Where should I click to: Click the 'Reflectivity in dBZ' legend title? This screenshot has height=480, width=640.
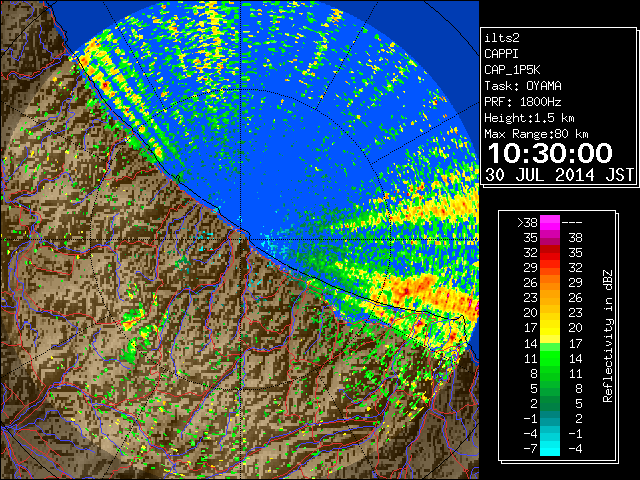608,336
